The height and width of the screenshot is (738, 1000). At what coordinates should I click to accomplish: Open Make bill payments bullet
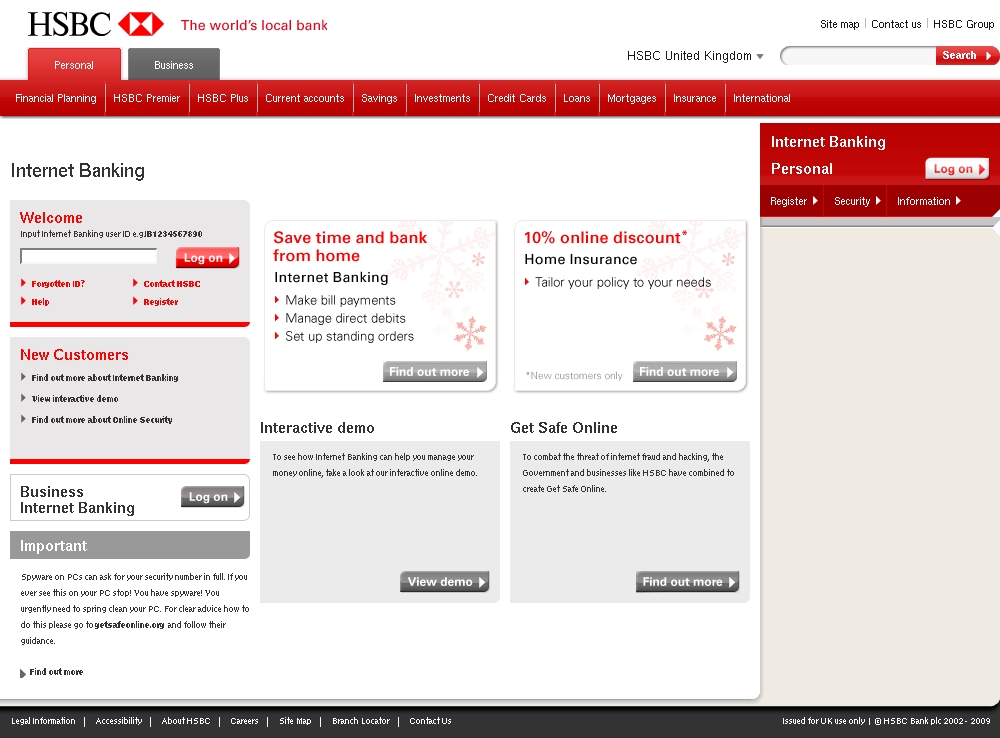point(340,300)
